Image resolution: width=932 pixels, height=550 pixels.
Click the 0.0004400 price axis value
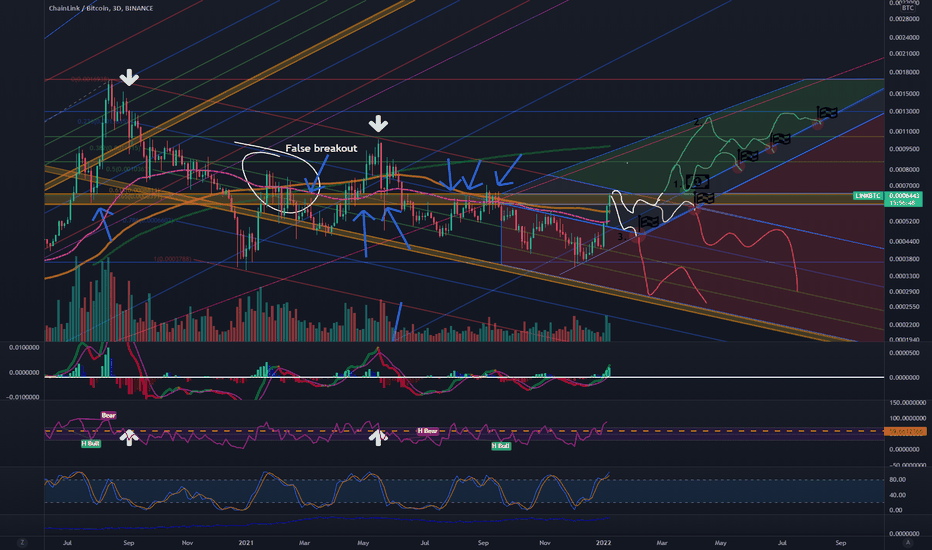[904, 241]
